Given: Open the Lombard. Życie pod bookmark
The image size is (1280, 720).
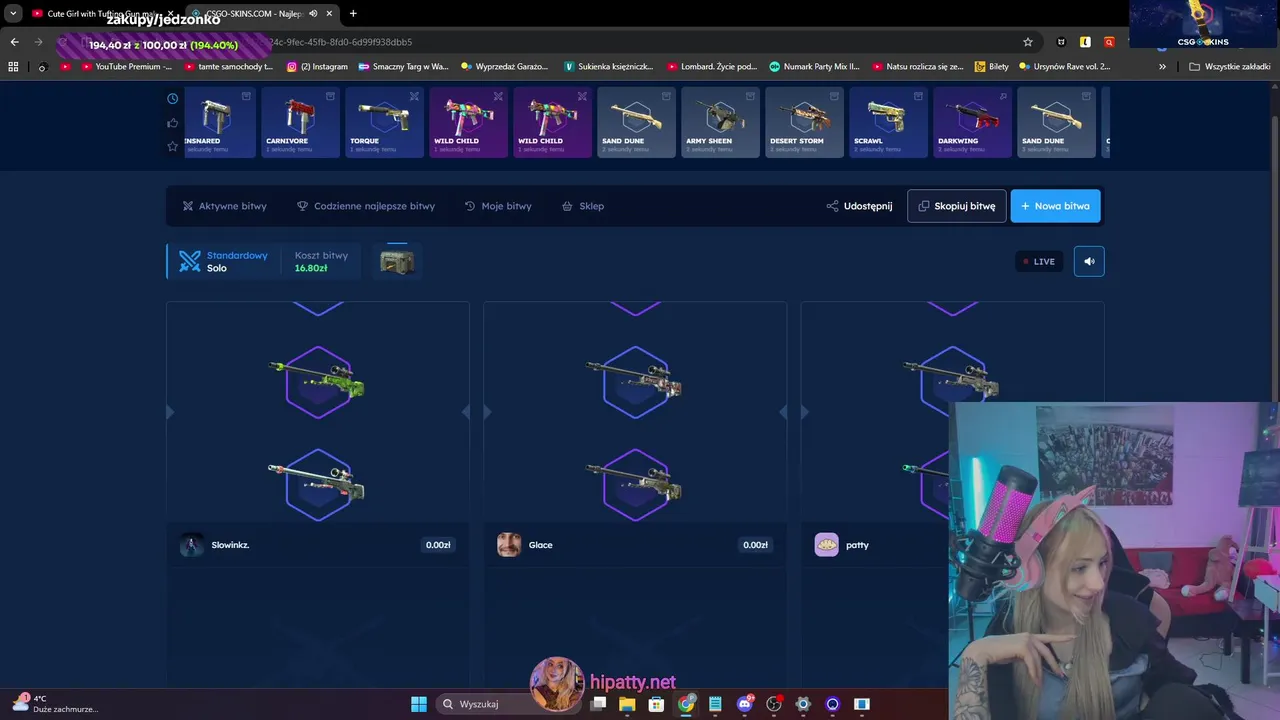Looking at the screenshot, I should coord(712,67).
